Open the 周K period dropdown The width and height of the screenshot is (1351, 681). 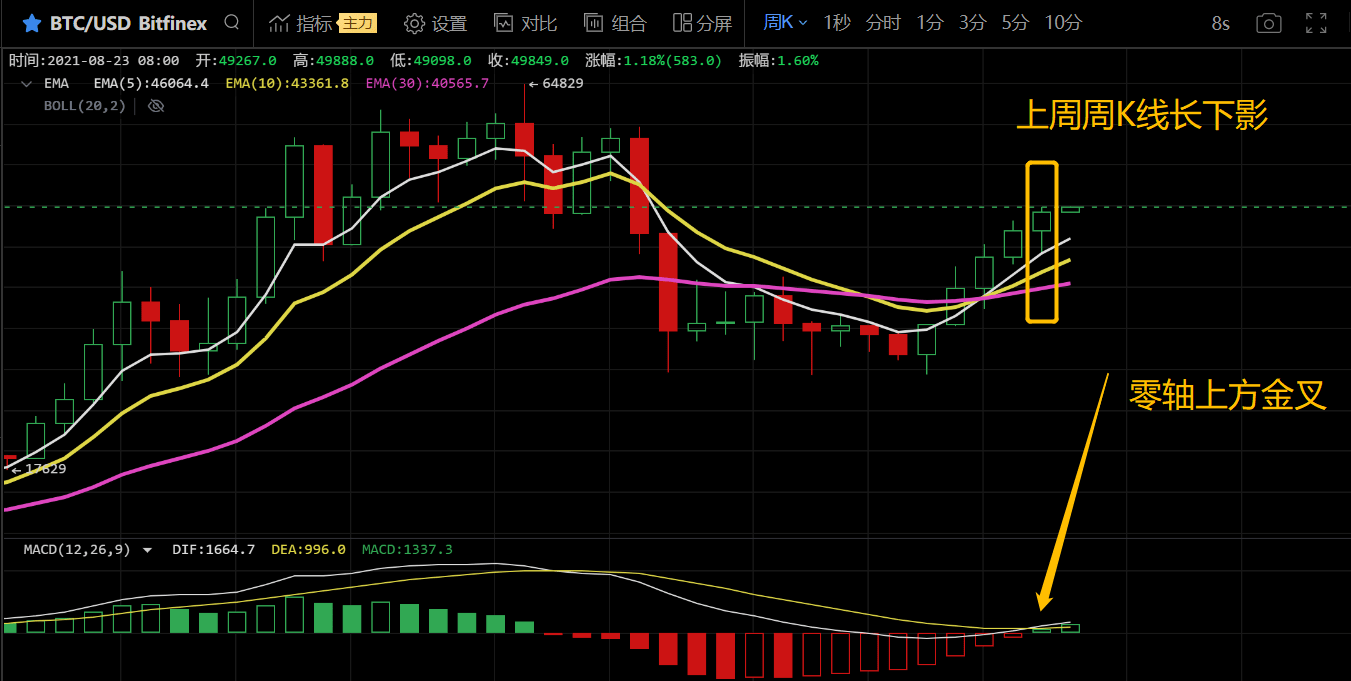(785, 23)
